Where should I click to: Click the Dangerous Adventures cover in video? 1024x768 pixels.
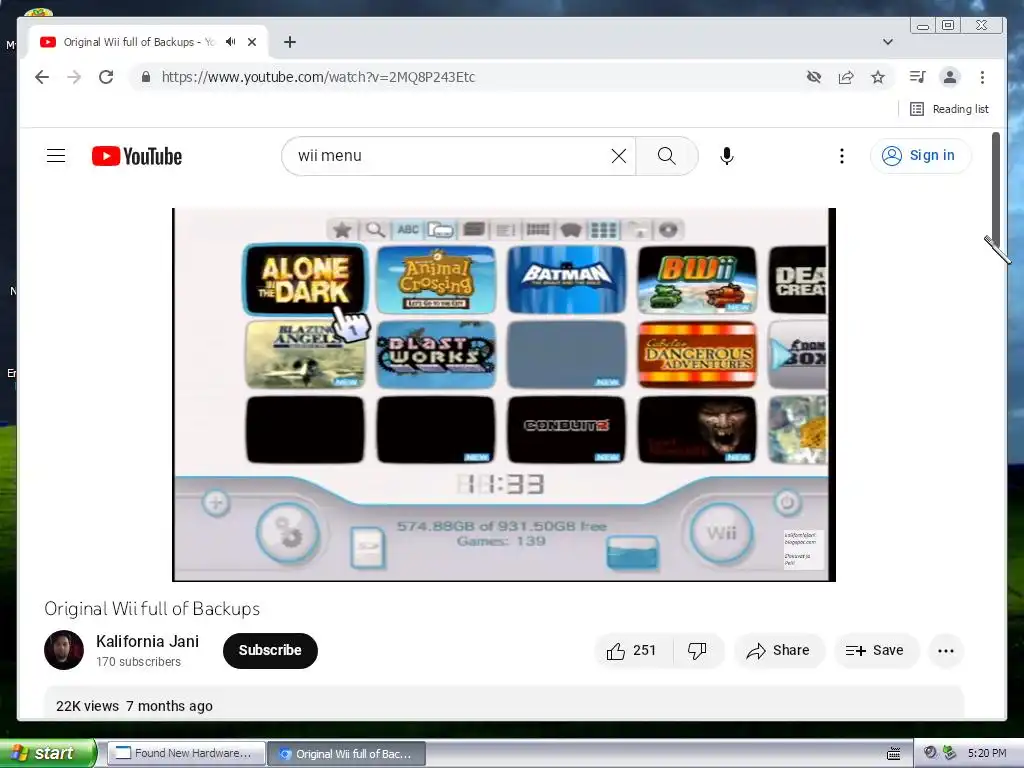(697, 355)
